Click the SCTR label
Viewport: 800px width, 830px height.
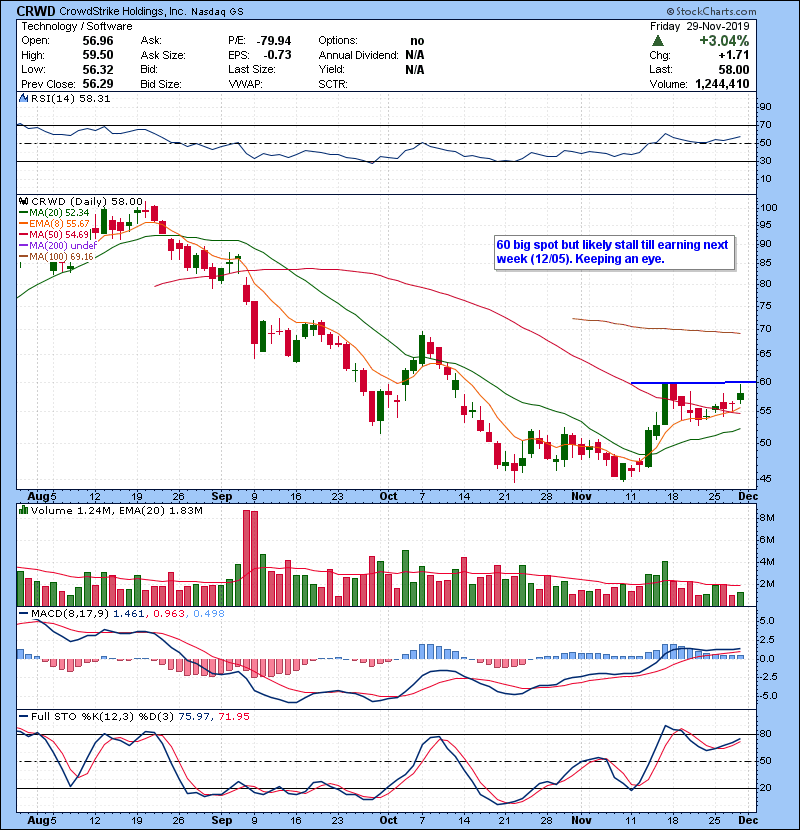333,84
